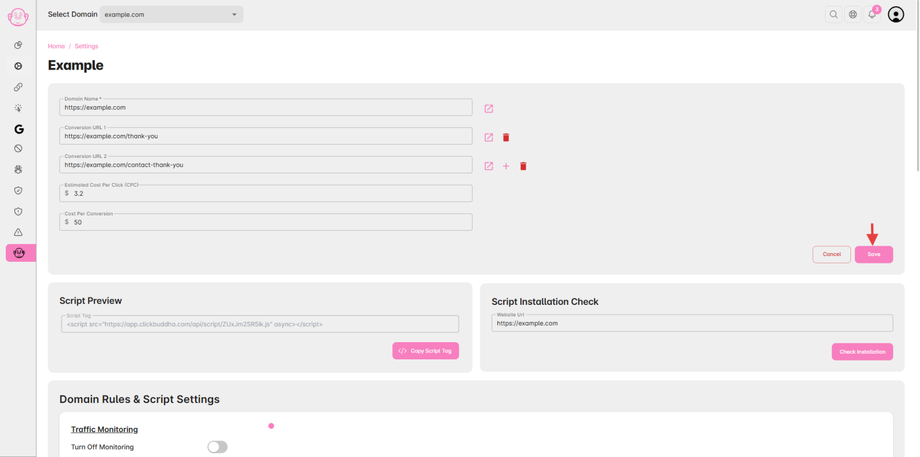Viewport: 920px width, 457px height.
Task: Click the Estimated Cost Per Click field
Action: (266, 193)
